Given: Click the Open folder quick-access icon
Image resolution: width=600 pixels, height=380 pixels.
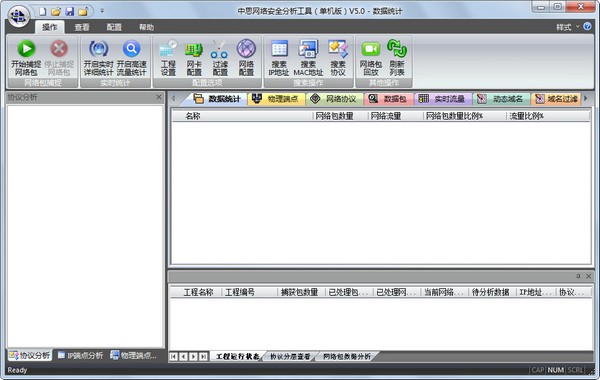Looking at the screenshot, I should (56, 11).
